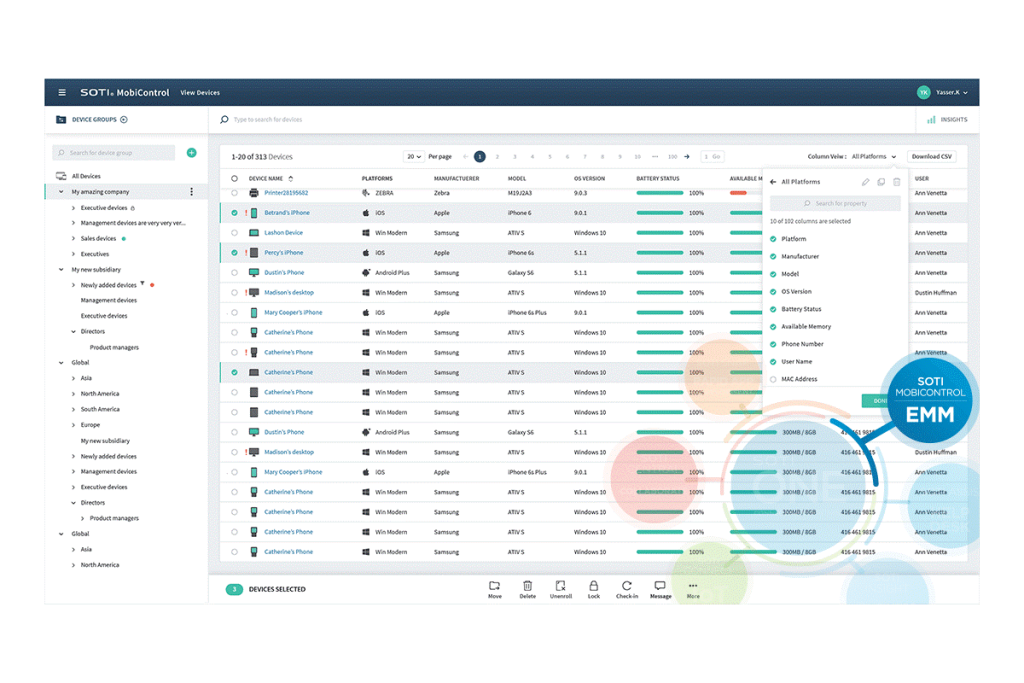Click the circled plus beside Device Groups

(124, 119)
